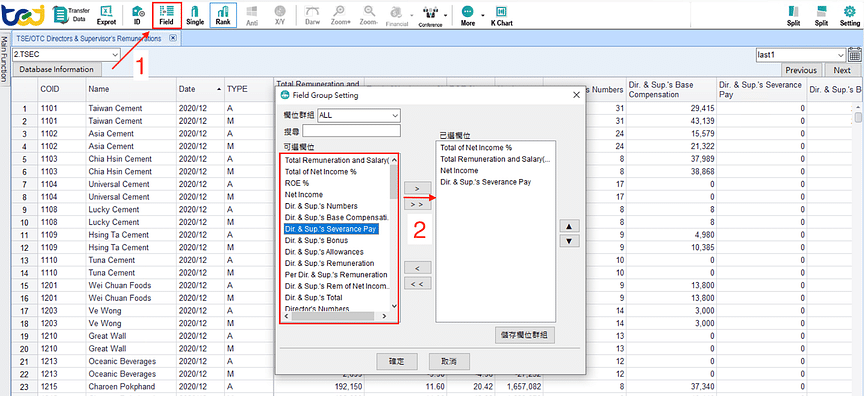
Task: Select Dir. & Sup.'s Severance Pay in selected list
Action: coord(485,182)
